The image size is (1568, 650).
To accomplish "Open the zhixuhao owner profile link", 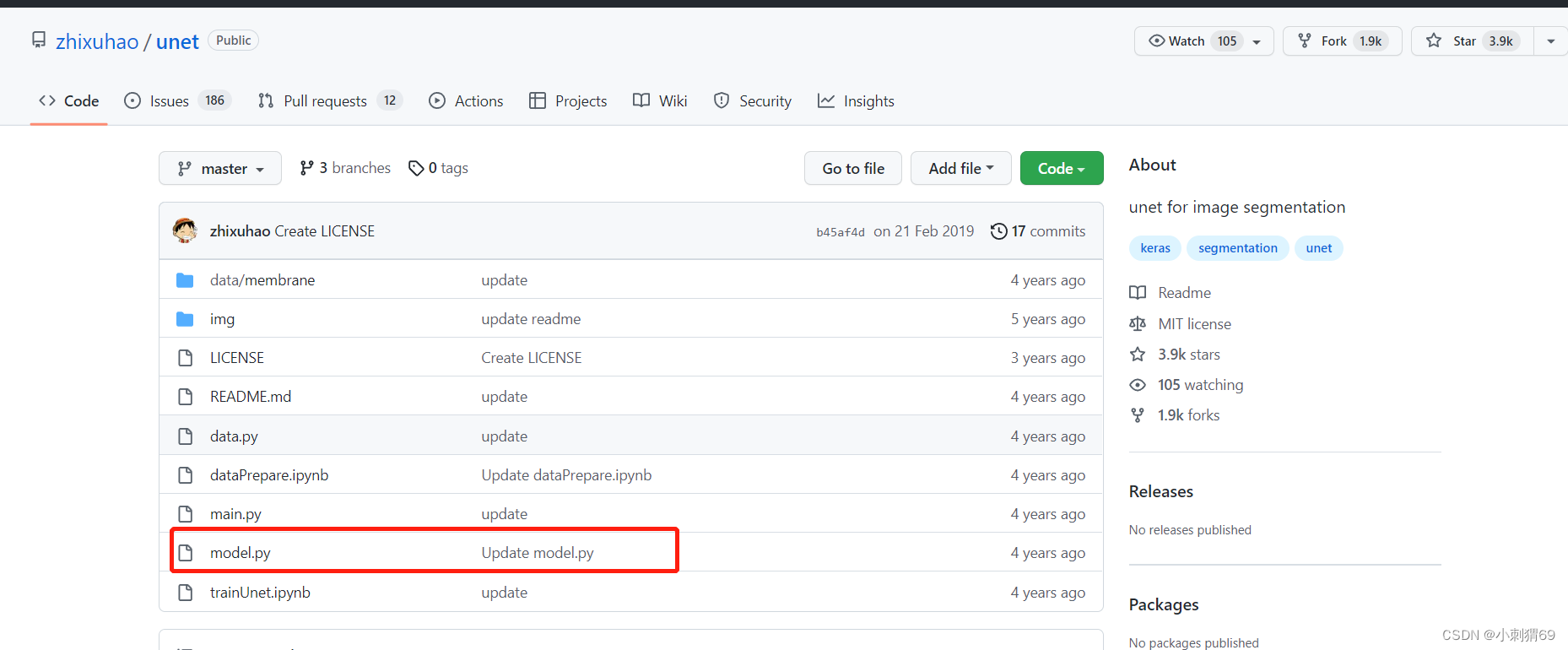I will click(97, 41).
